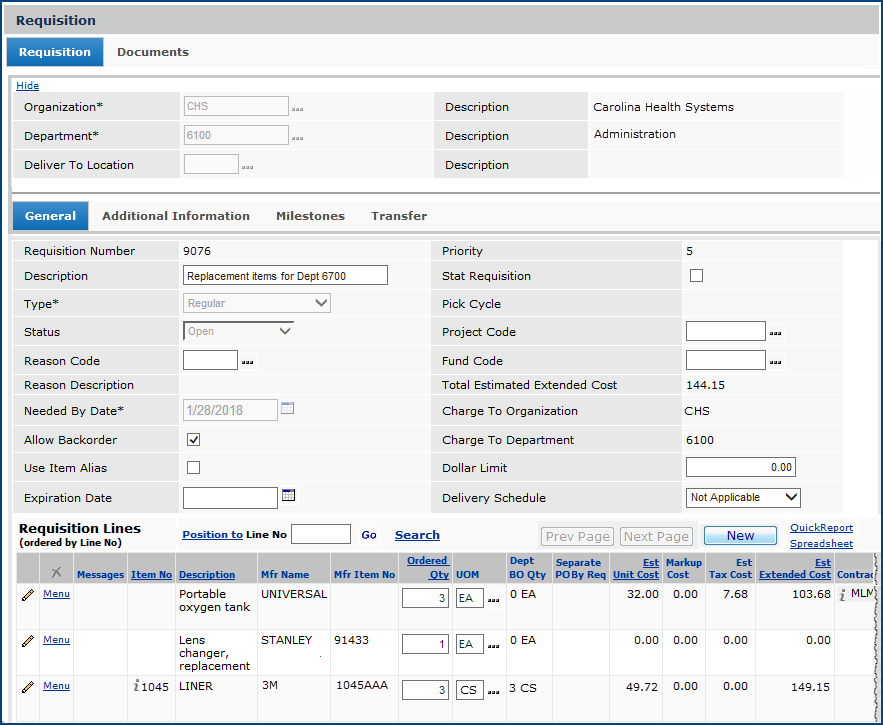
Task: Uncheck the Allow Backorder checkbox
Action: (x=194, y=439)
